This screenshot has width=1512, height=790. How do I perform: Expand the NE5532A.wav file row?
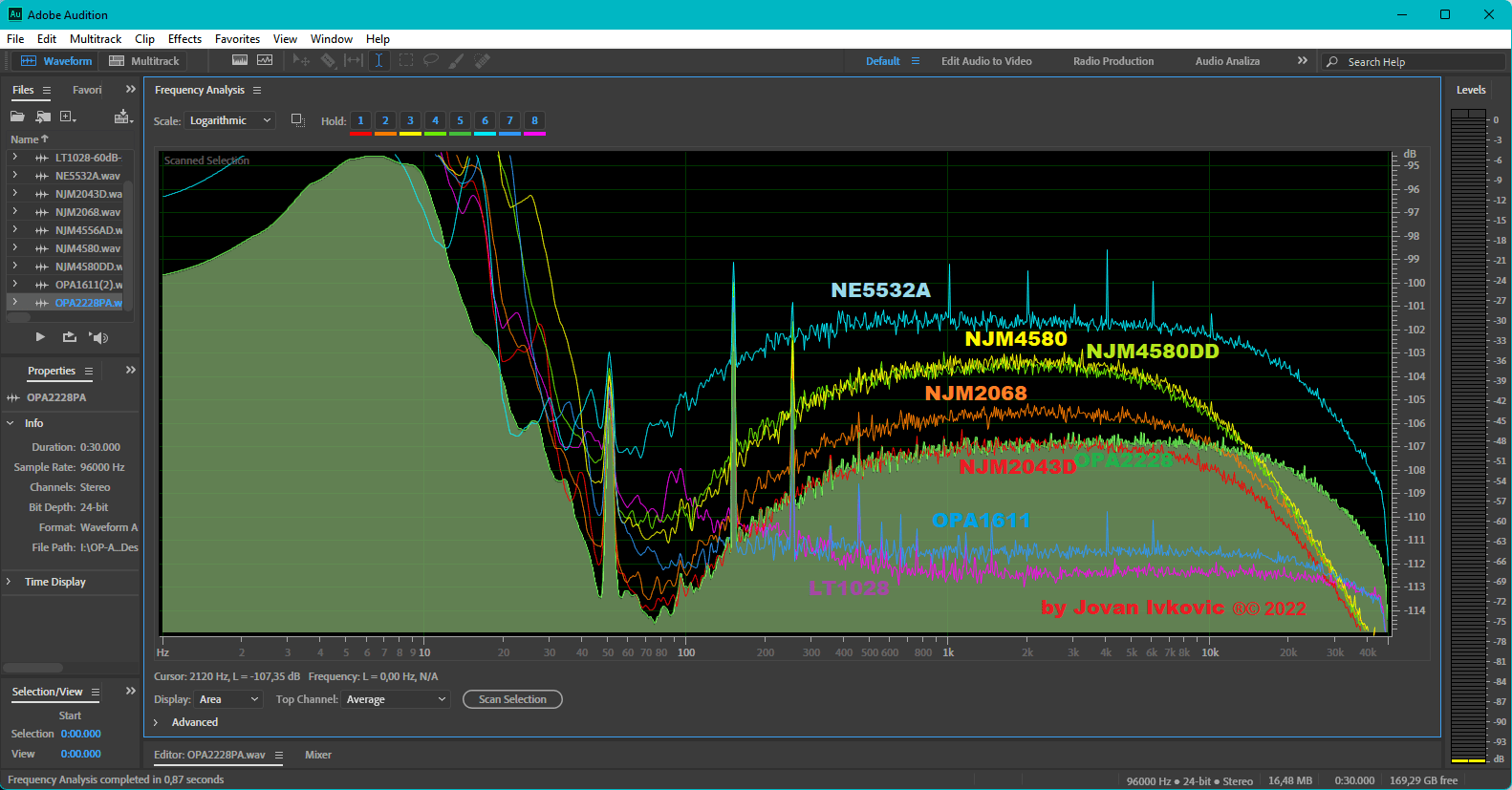14,176
